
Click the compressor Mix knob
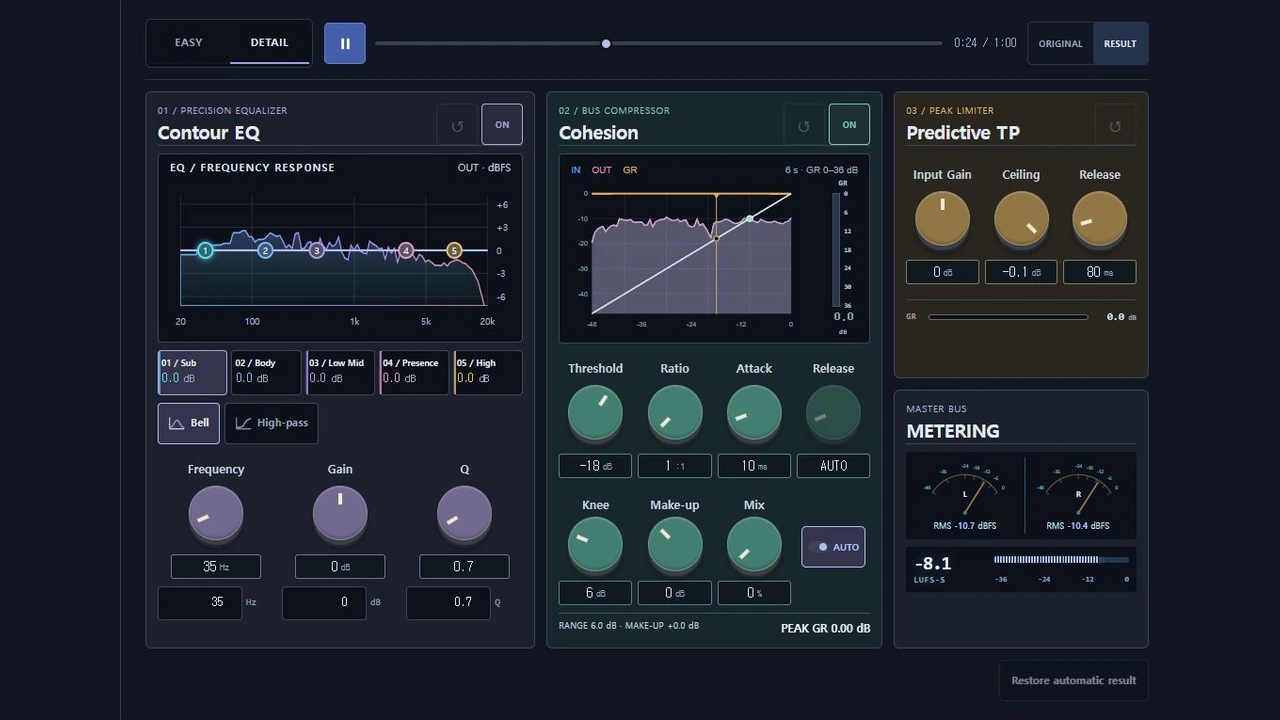[754, 545]
